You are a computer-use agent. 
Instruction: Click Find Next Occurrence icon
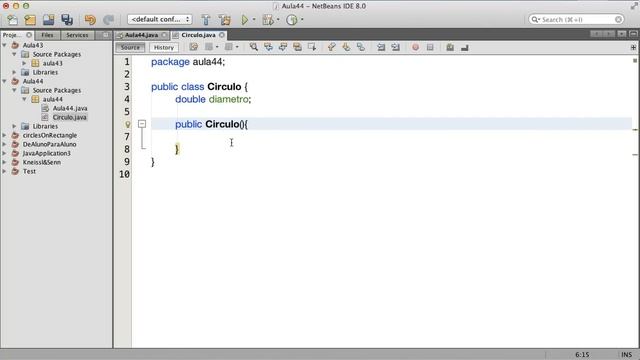click(283, 47)
